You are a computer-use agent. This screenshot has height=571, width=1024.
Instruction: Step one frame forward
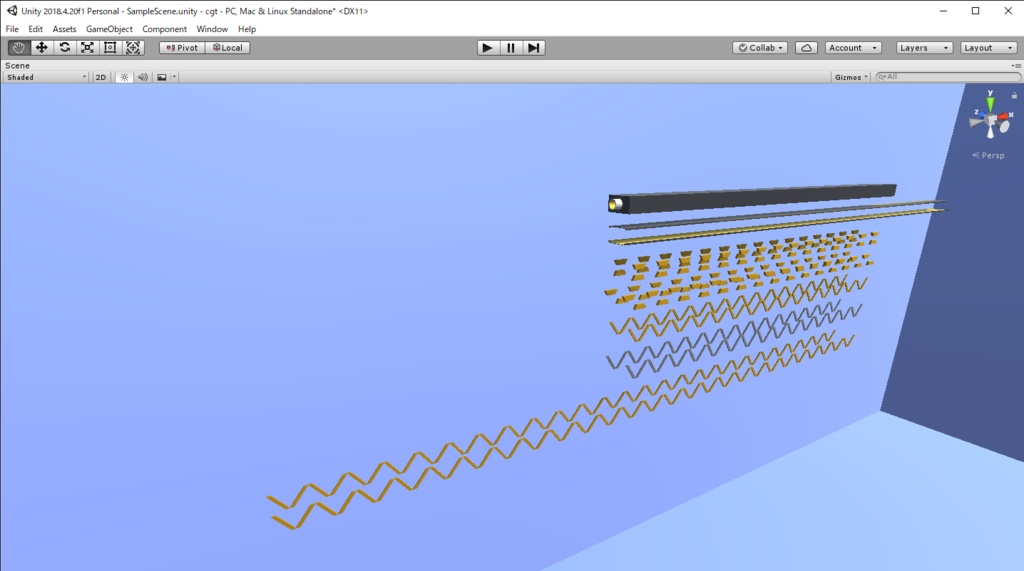tap(534, 48)
